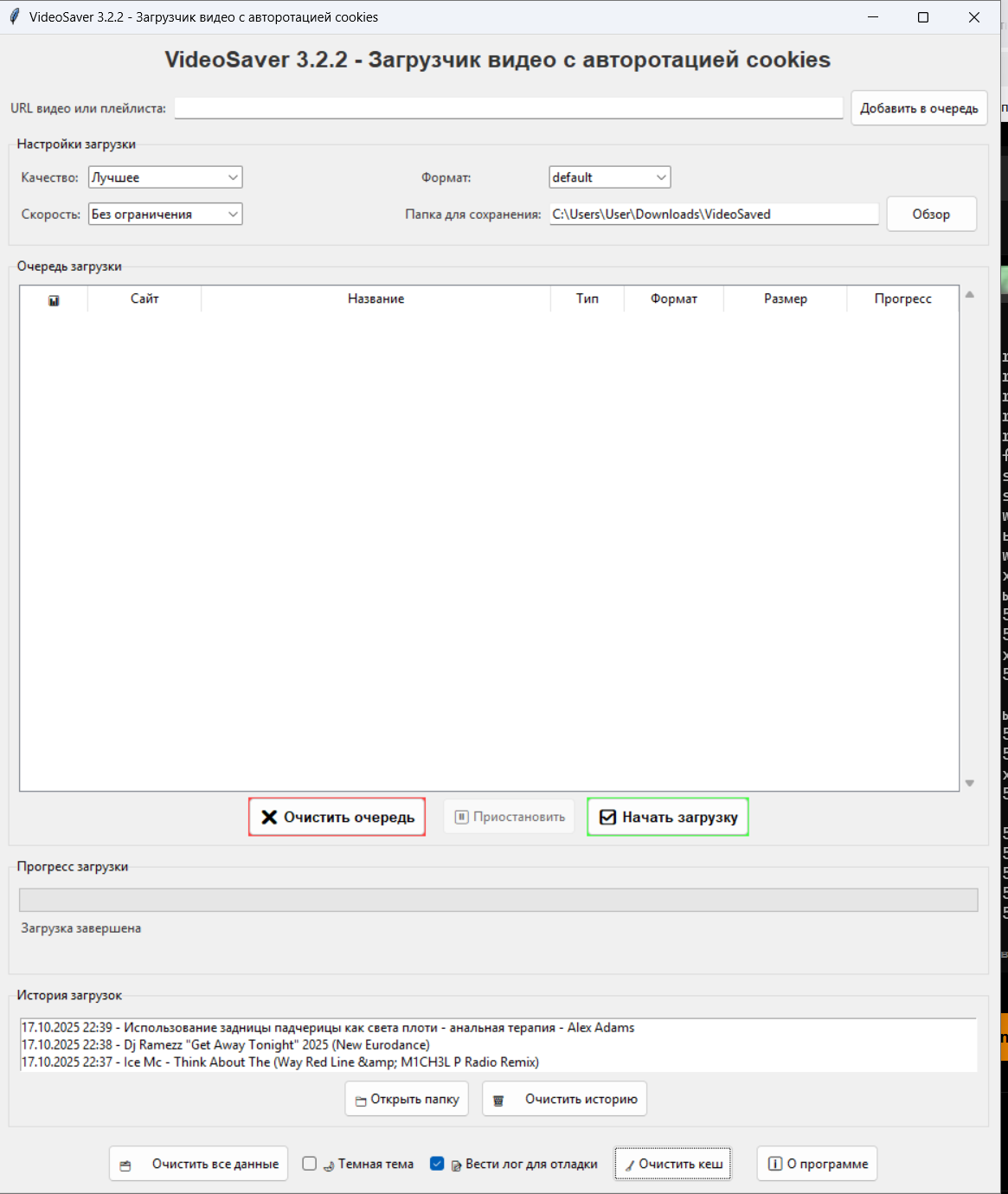Expand the Формат dropdown set to default
Viewport: 1008px width, 1194px height.
pyautogui.click(x=609, y=177)
